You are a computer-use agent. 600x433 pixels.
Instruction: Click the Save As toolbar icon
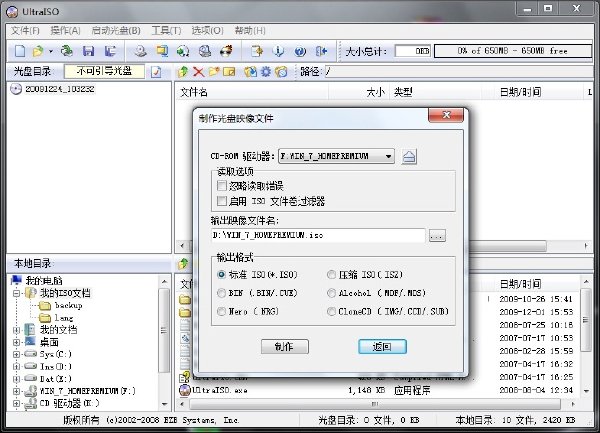pyautogui.click(x=110, y=51)
